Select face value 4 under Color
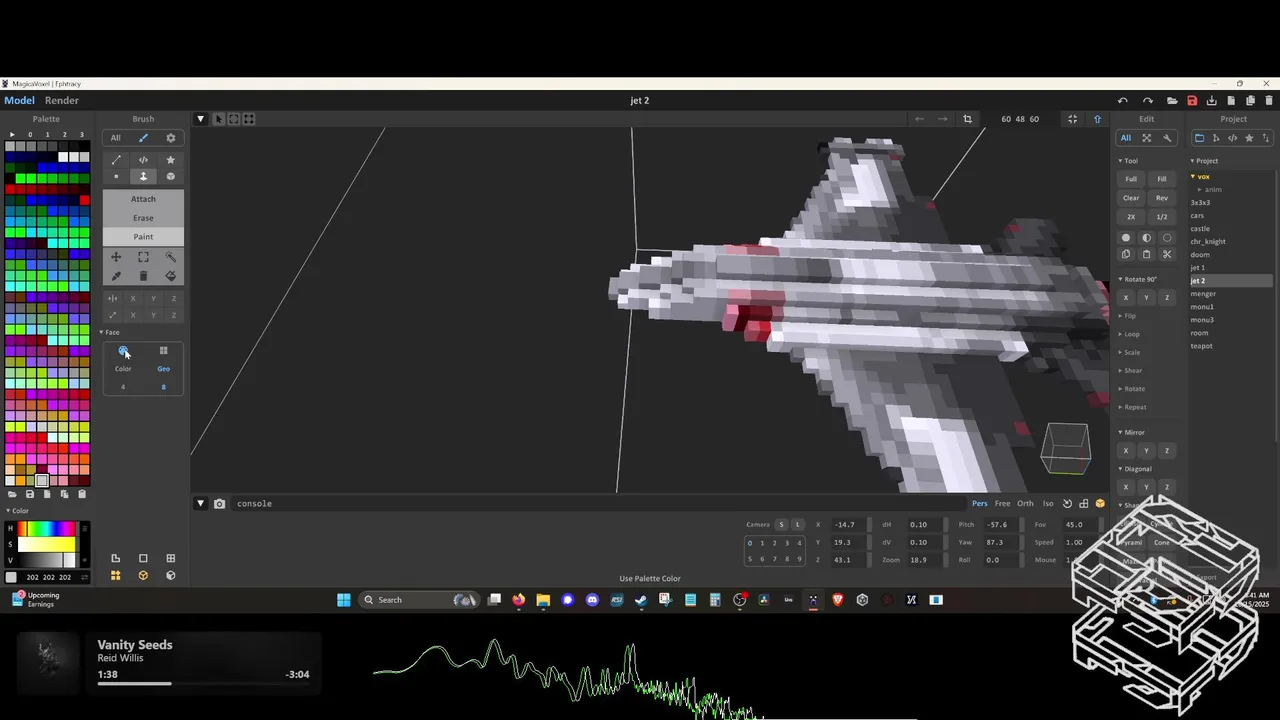The image size is (1280, 720). 123,387
